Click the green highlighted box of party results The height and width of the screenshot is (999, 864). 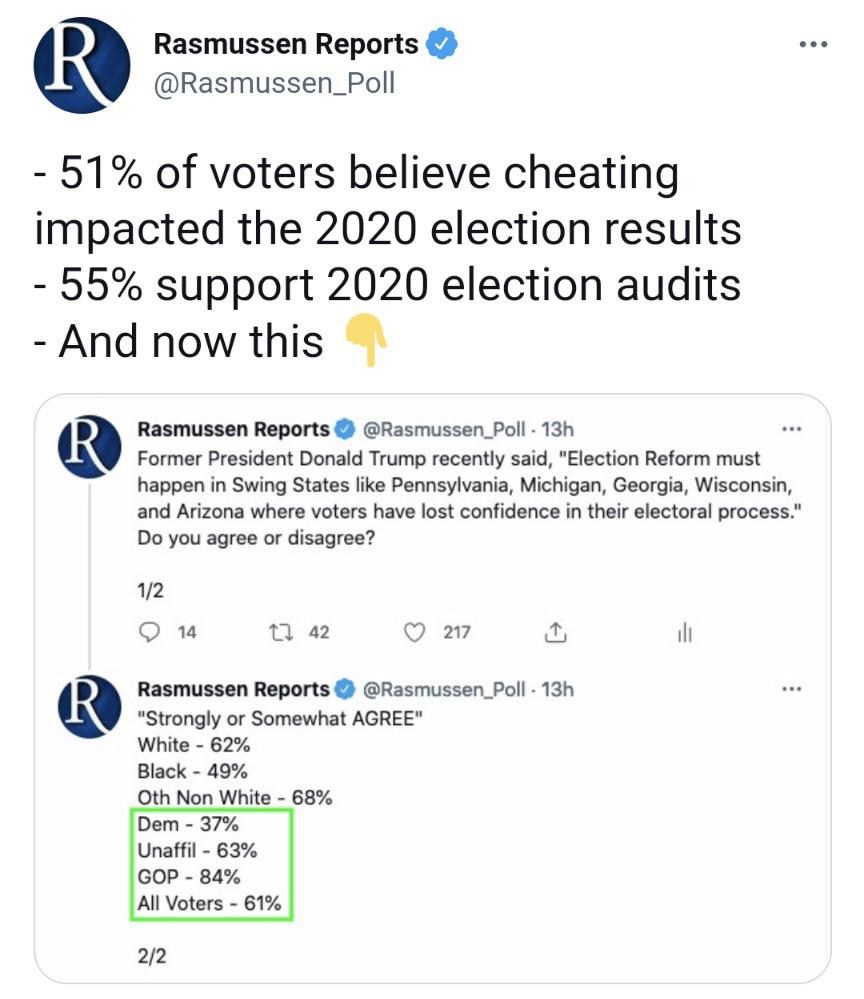click(x=212, y=865)
